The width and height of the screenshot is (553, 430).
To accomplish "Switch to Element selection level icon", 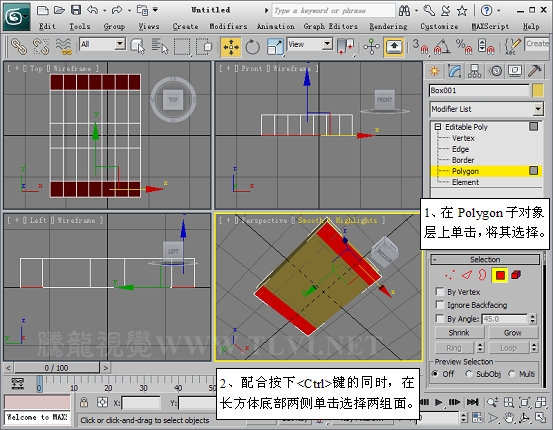I will click(x=516, y=275).
